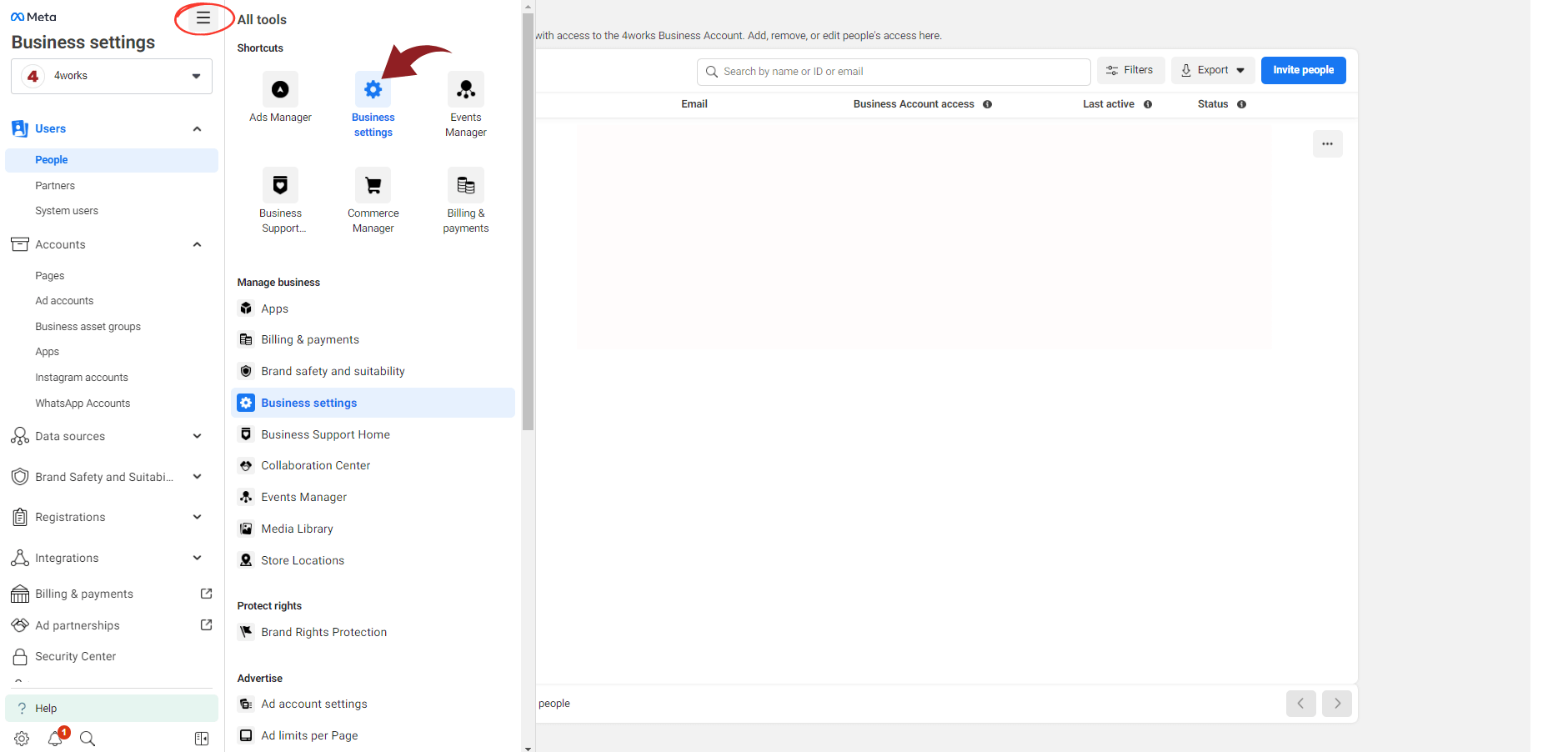Open Ads Manager shortcut icon

click(x=280, y=89)
